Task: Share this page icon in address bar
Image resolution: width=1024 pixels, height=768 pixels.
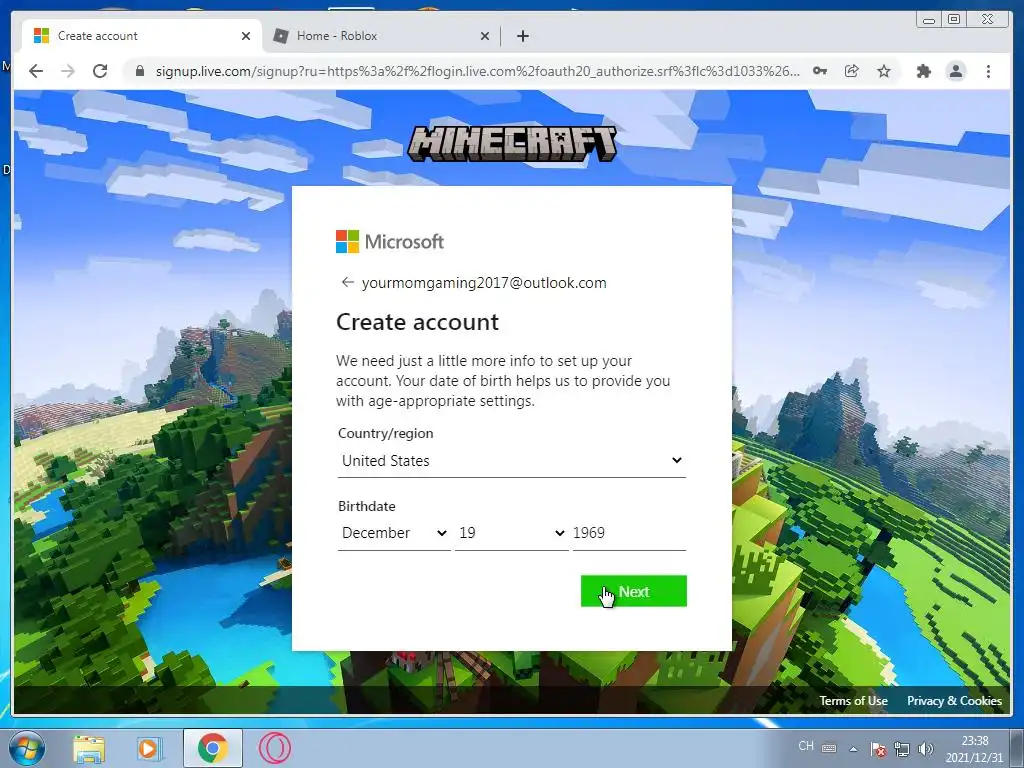Action: coord(852,71)
